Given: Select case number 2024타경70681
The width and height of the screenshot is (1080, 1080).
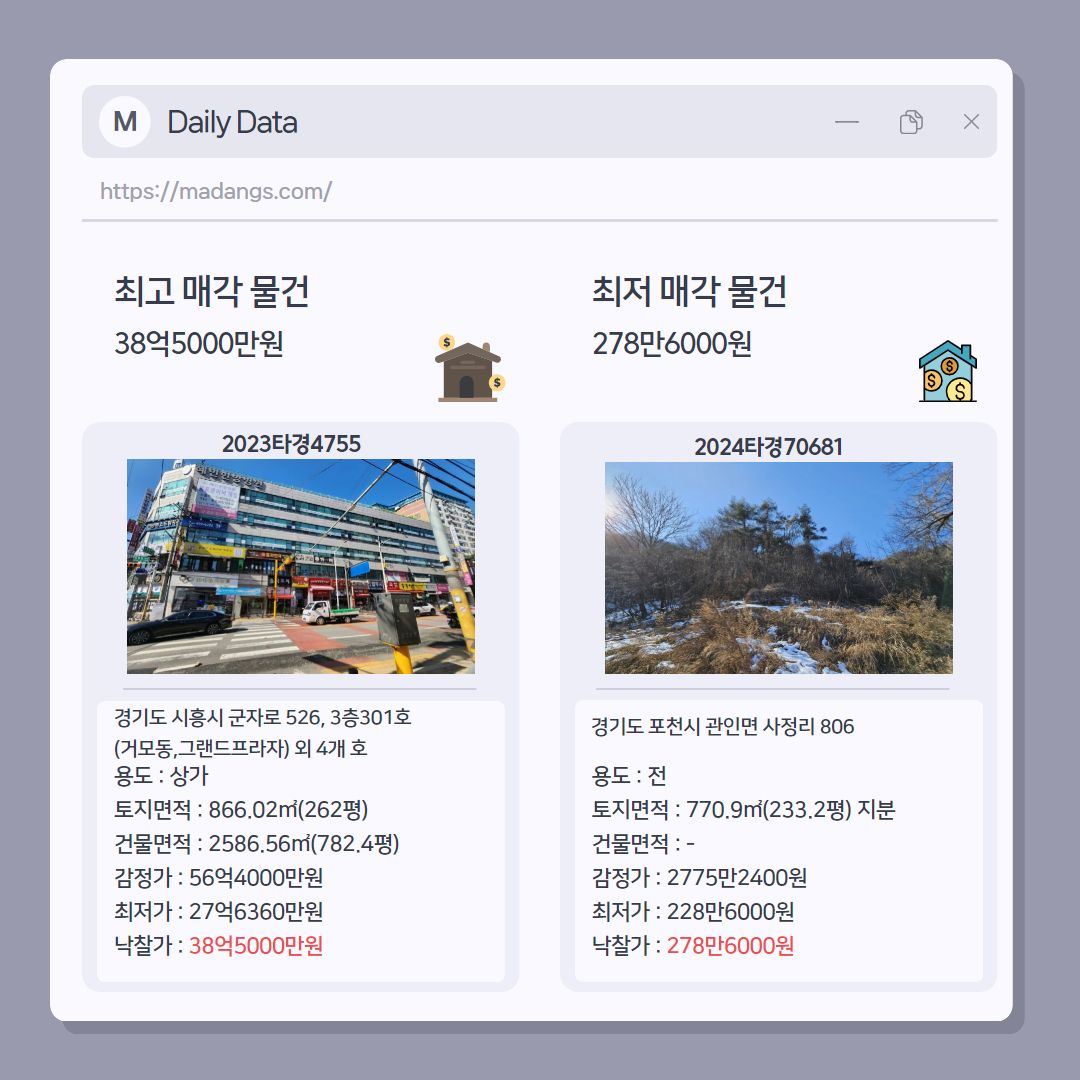Looking at the screenshot, I should click(x=769, y=446).
